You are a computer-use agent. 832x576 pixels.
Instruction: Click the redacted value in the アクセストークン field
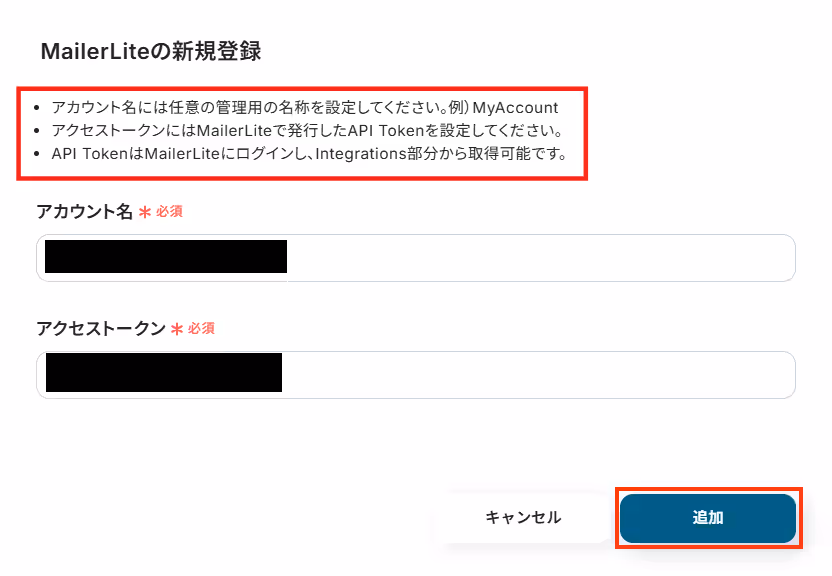coord(164,373)
